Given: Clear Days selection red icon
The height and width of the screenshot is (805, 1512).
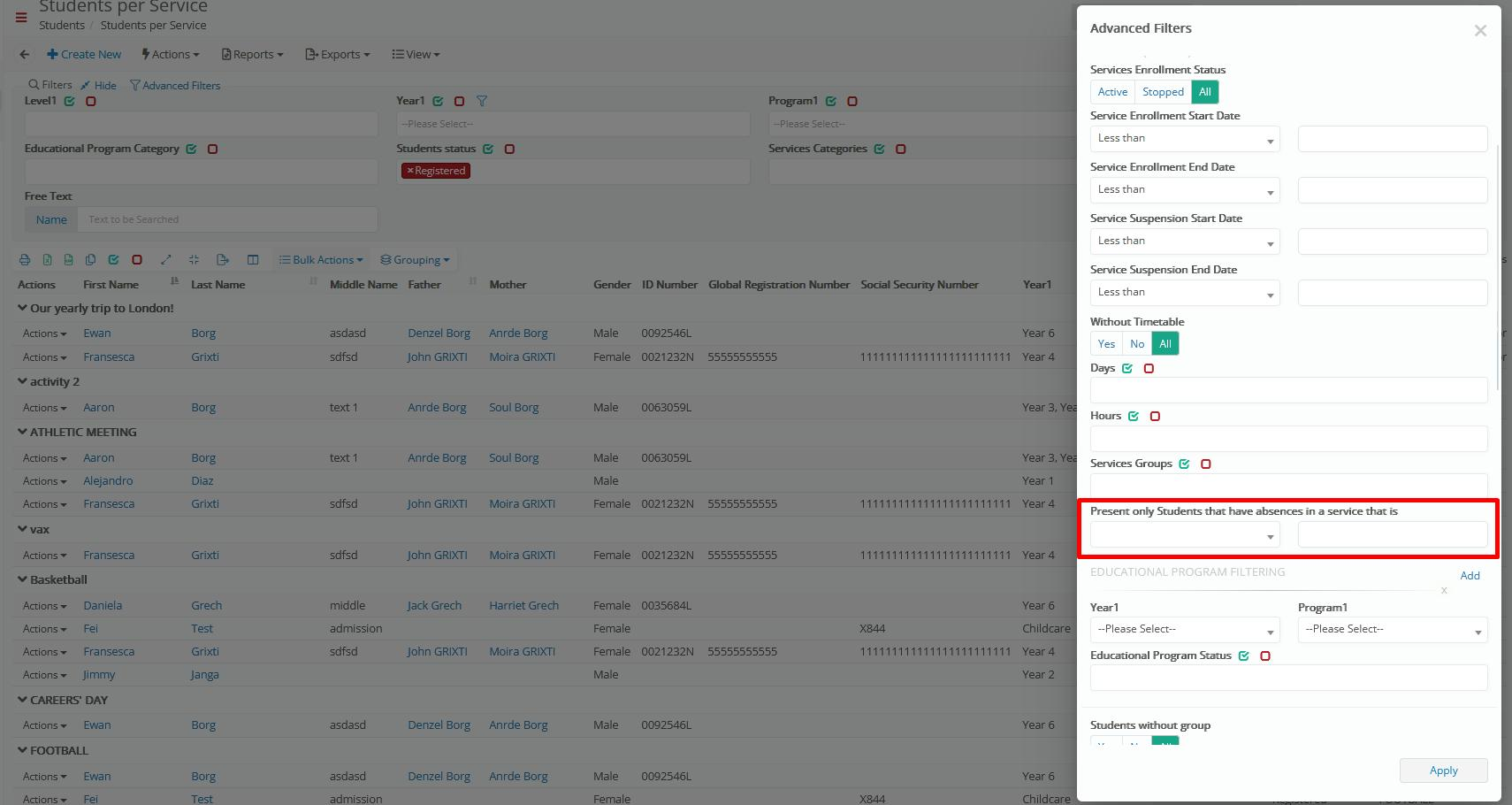Looking at the screenshot, I should click(1149, 368).
